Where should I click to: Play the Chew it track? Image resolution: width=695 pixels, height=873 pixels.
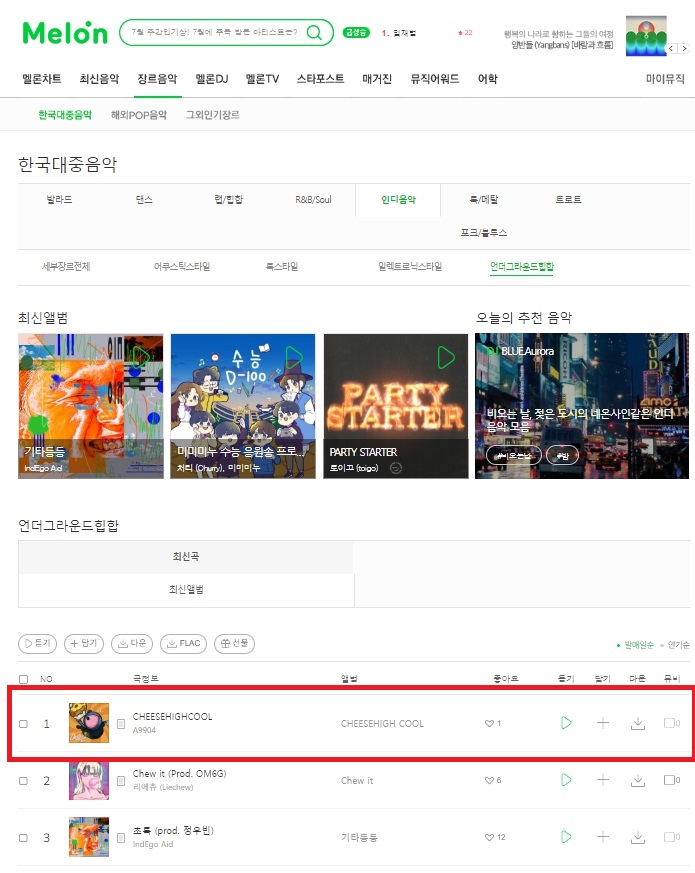566,779
